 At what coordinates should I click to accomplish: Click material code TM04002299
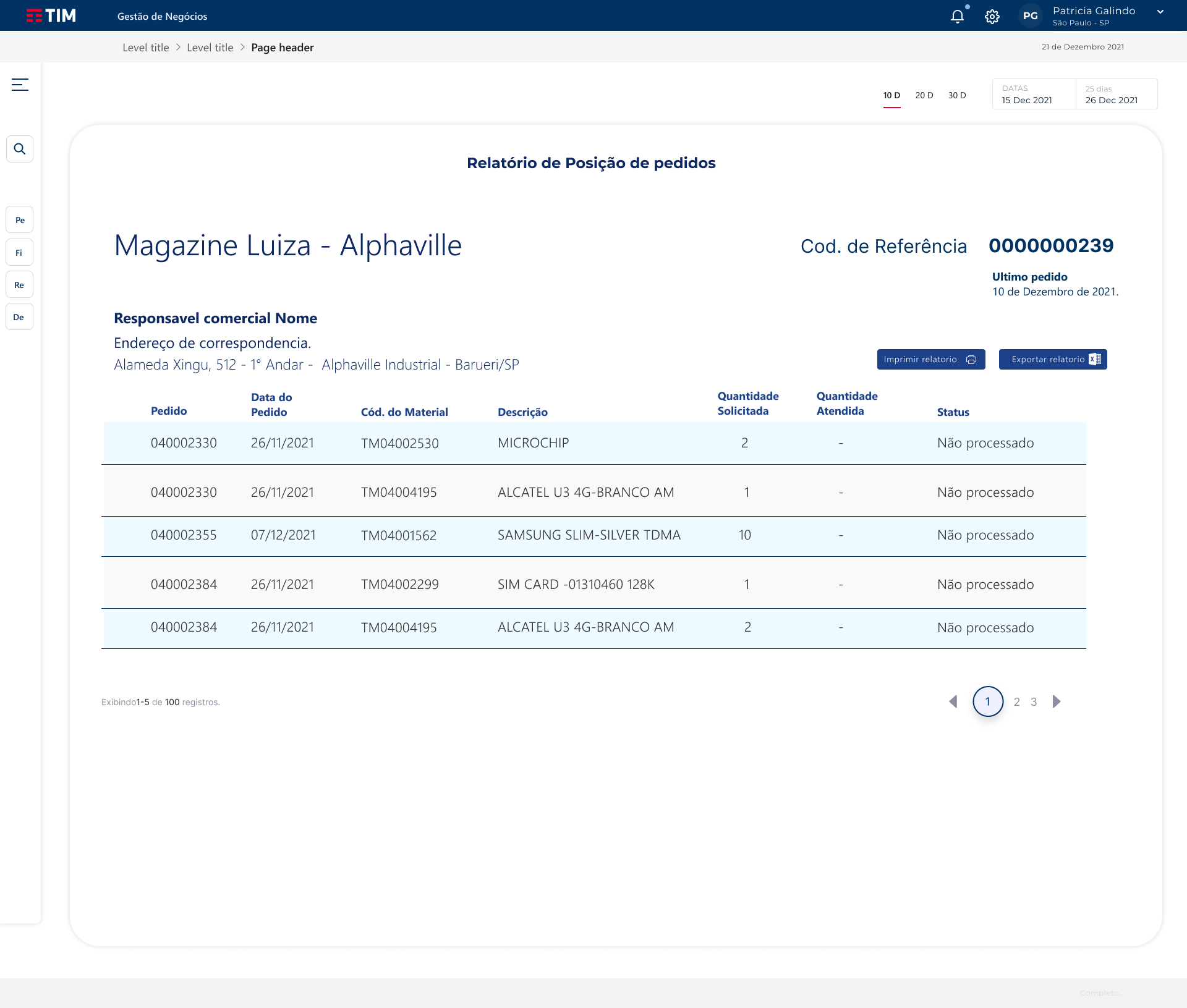(x=400, y=585)
